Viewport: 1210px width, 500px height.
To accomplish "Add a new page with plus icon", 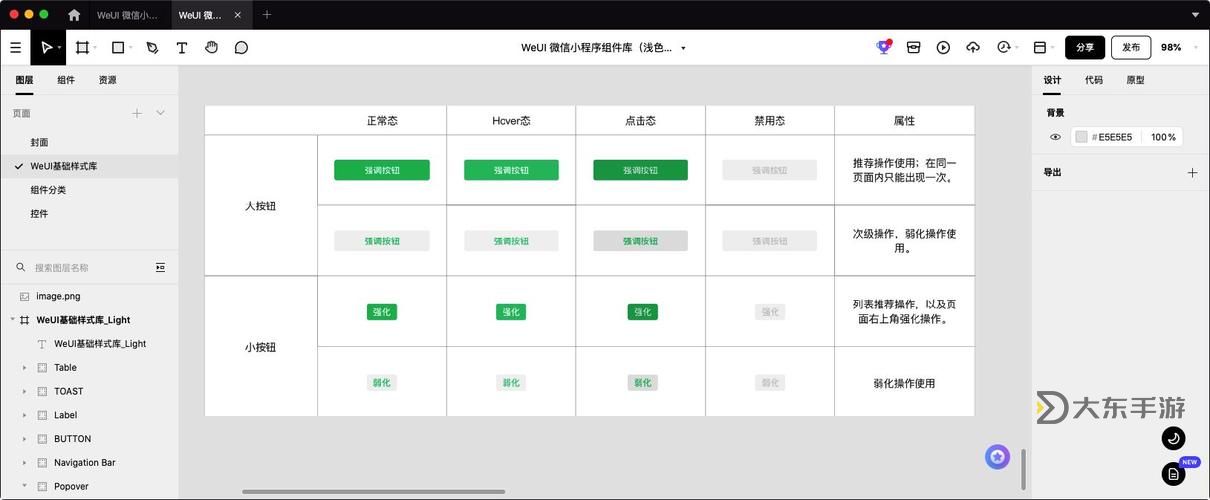I will coord(137,113).
